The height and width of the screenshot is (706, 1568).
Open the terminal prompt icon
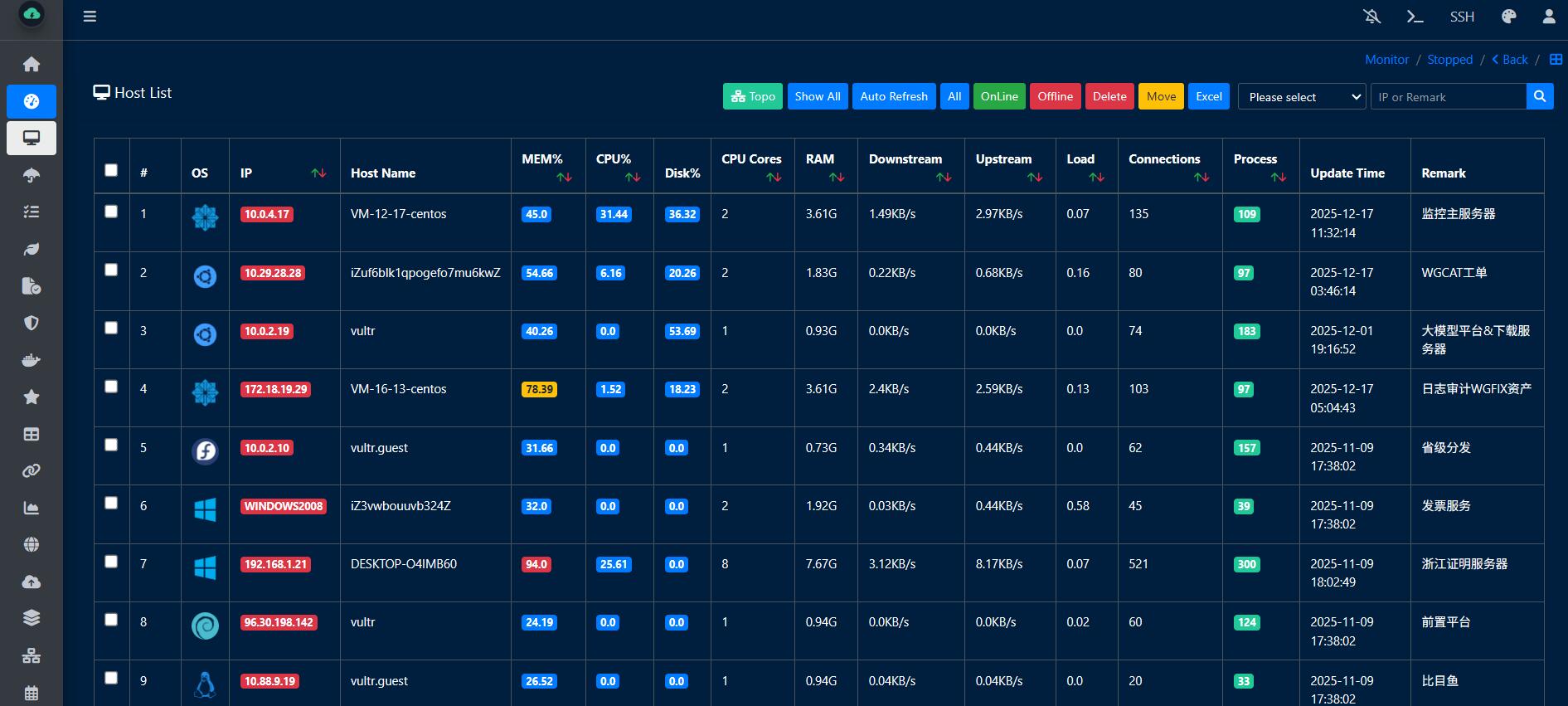click(1415, 17)
